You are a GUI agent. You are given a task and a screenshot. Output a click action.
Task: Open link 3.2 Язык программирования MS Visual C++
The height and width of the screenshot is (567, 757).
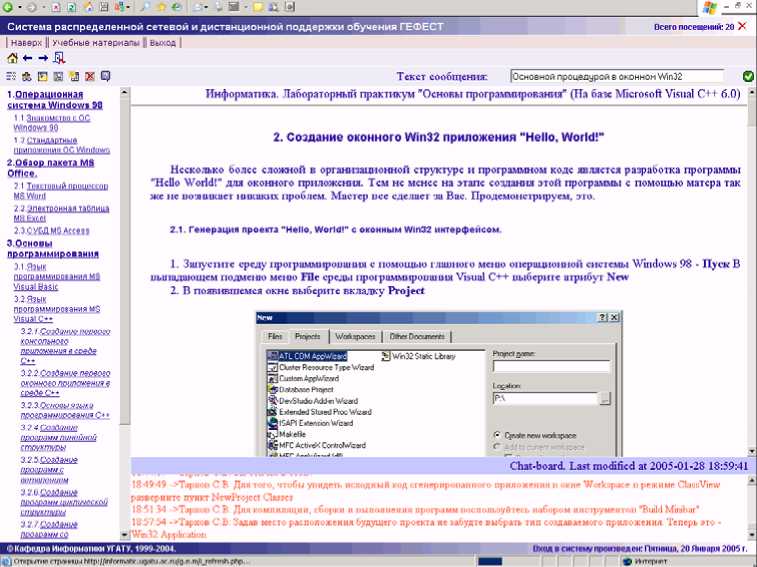56,309
